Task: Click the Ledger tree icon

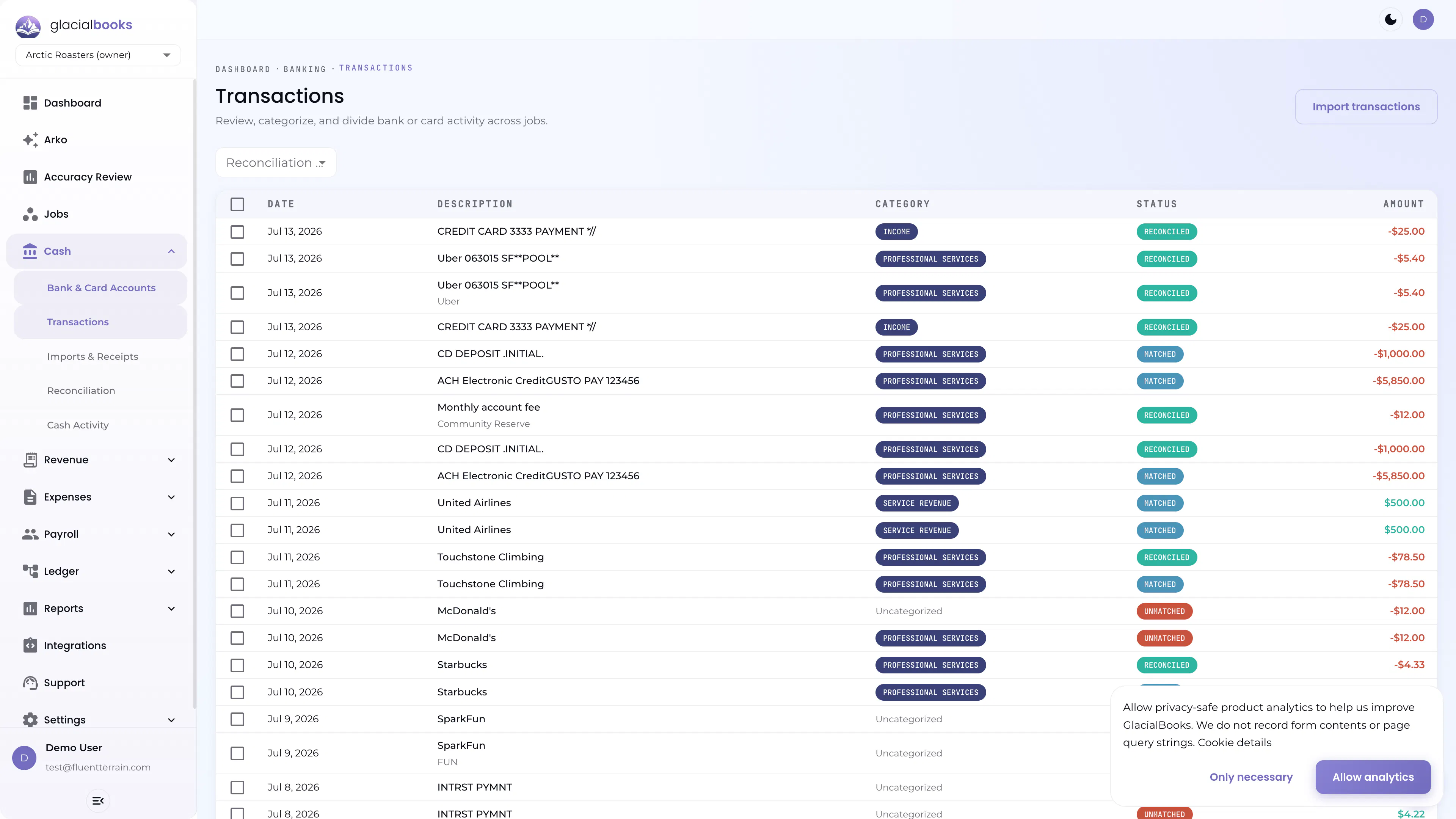Action: [30, 571]
